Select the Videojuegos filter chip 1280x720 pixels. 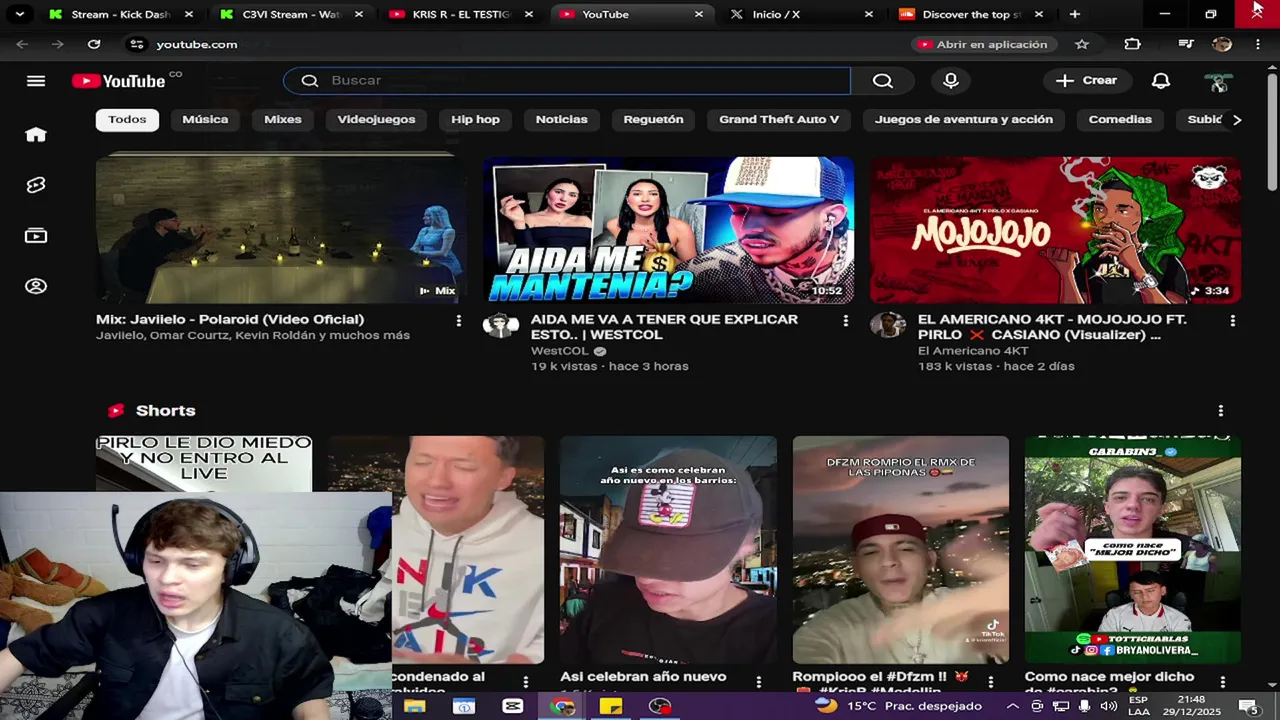[x=376, y=119]
